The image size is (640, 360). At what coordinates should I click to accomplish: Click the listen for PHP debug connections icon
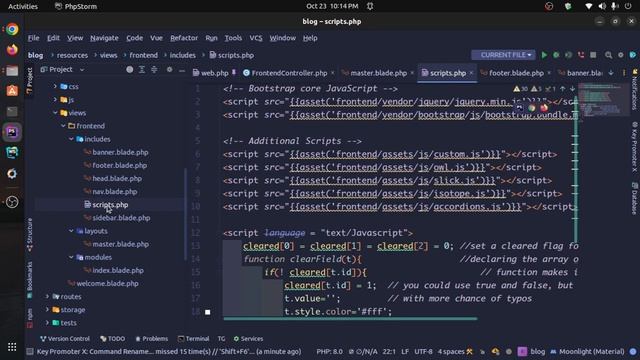(581, 55)
